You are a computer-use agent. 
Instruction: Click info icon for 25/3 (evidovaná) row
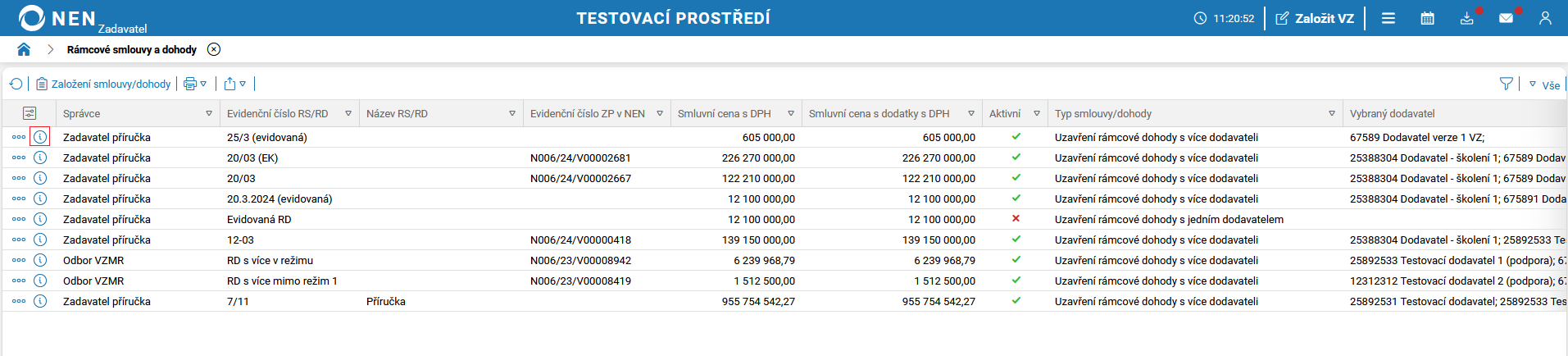pos(40,137)
